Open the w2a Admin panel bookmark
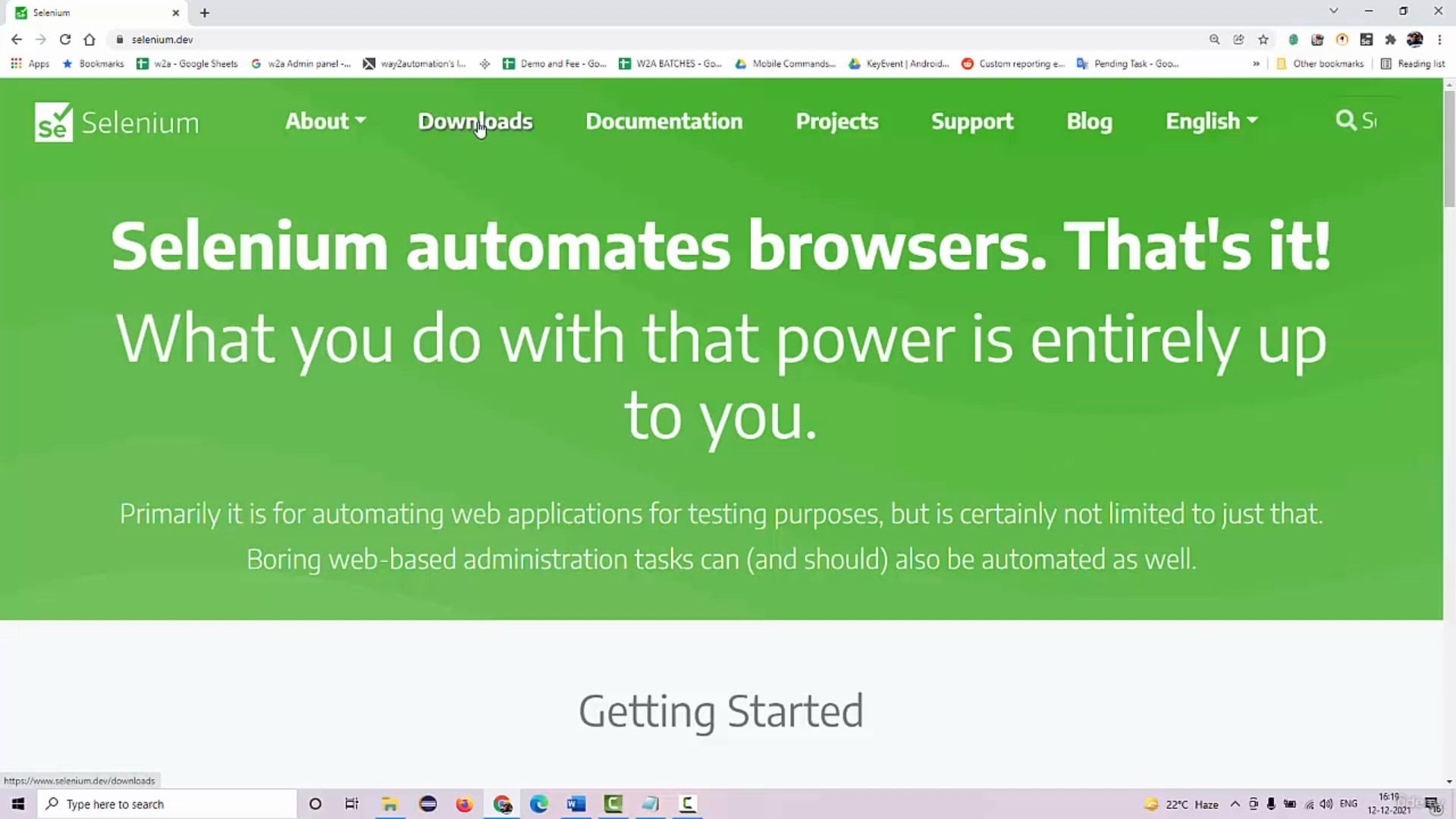The width and height of the screenshot is (1456, 819). pyautogui.click(x=301, y=64)
